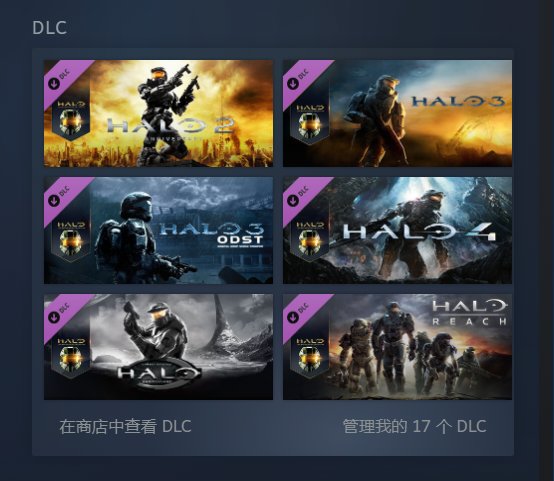Click the MCC helmet badge on Halo 4 tile
The image size is (554, 481).
310,237
